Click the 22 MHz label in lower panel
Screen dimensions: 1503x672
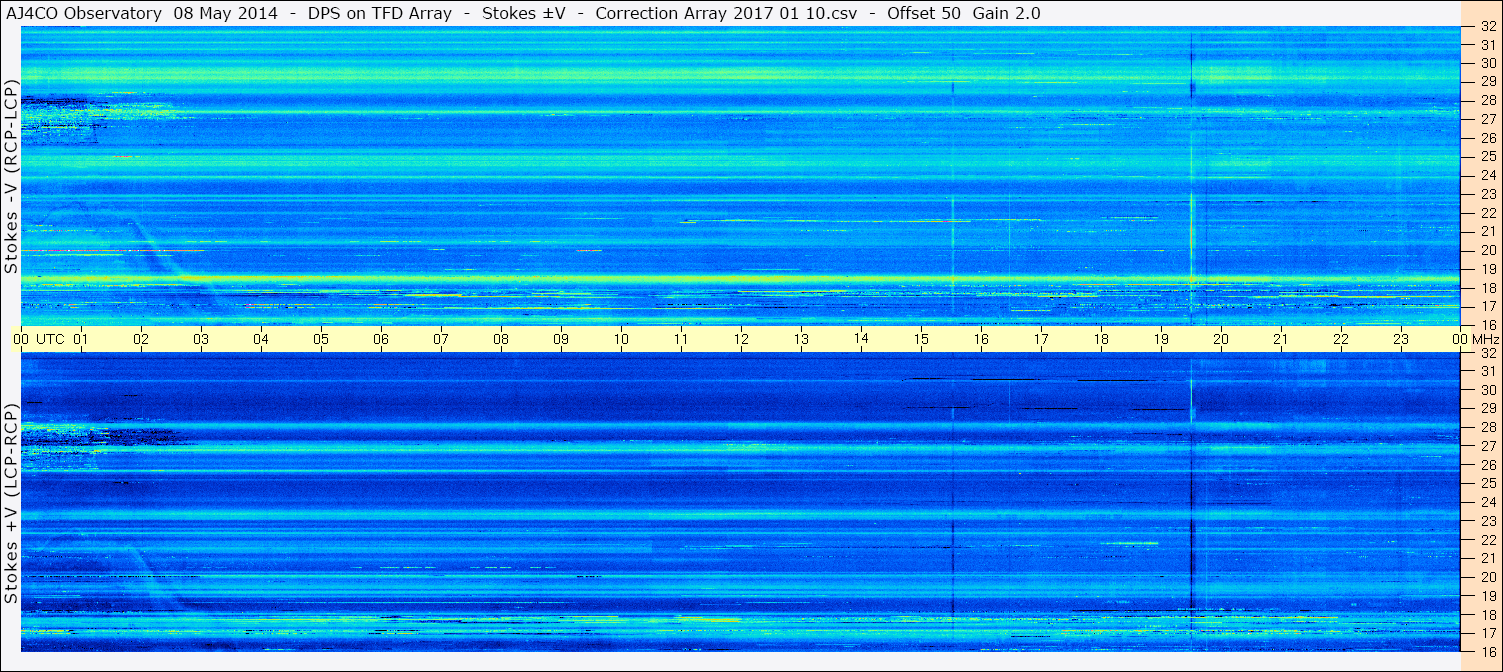click(1487, 539)
